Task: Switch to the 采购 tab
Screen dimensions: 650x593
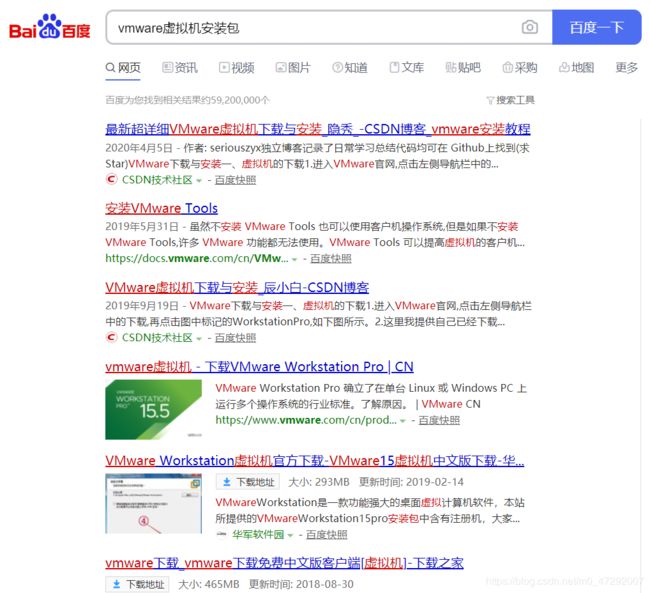Action: pos(520,68)
